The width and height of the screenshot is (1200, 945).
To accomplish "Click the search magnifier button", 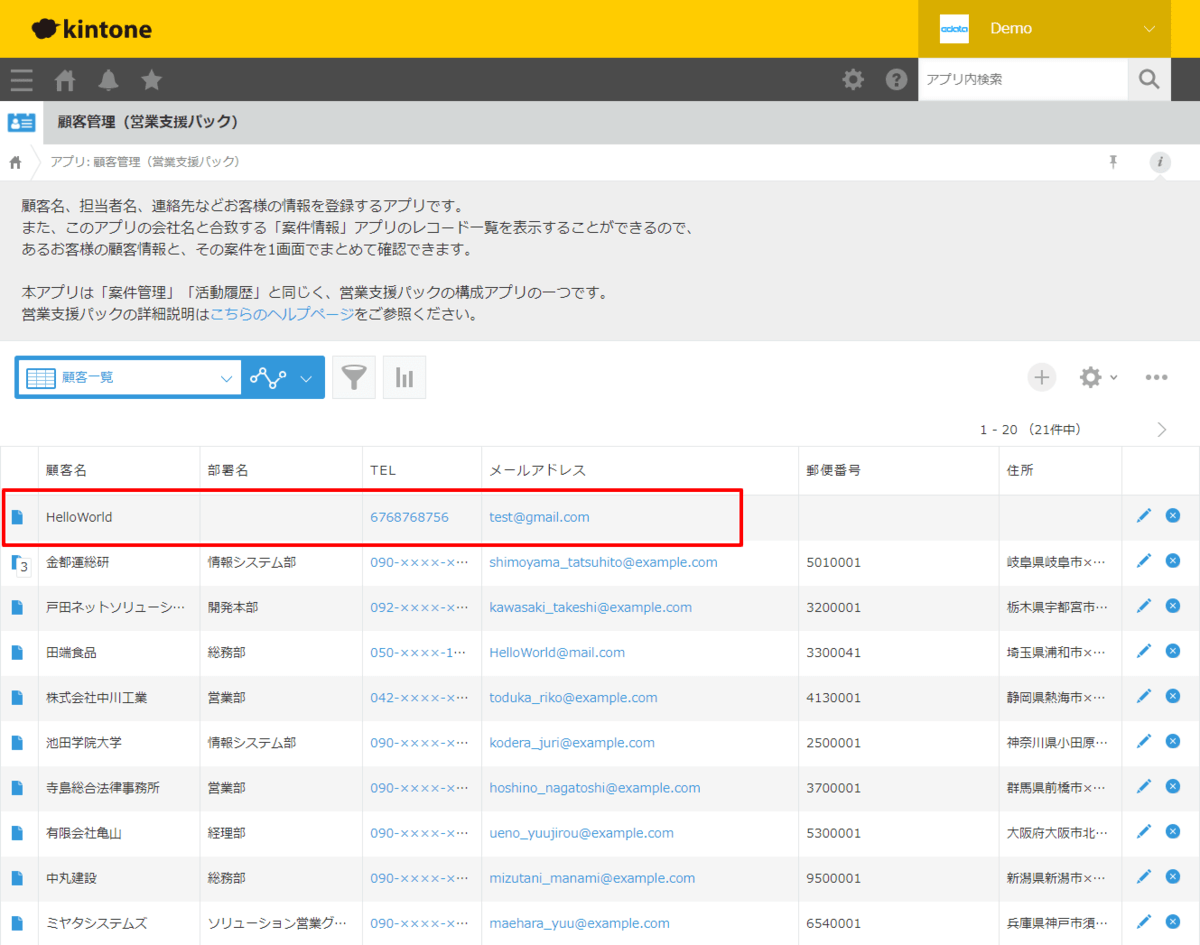I will point(1149,79).
